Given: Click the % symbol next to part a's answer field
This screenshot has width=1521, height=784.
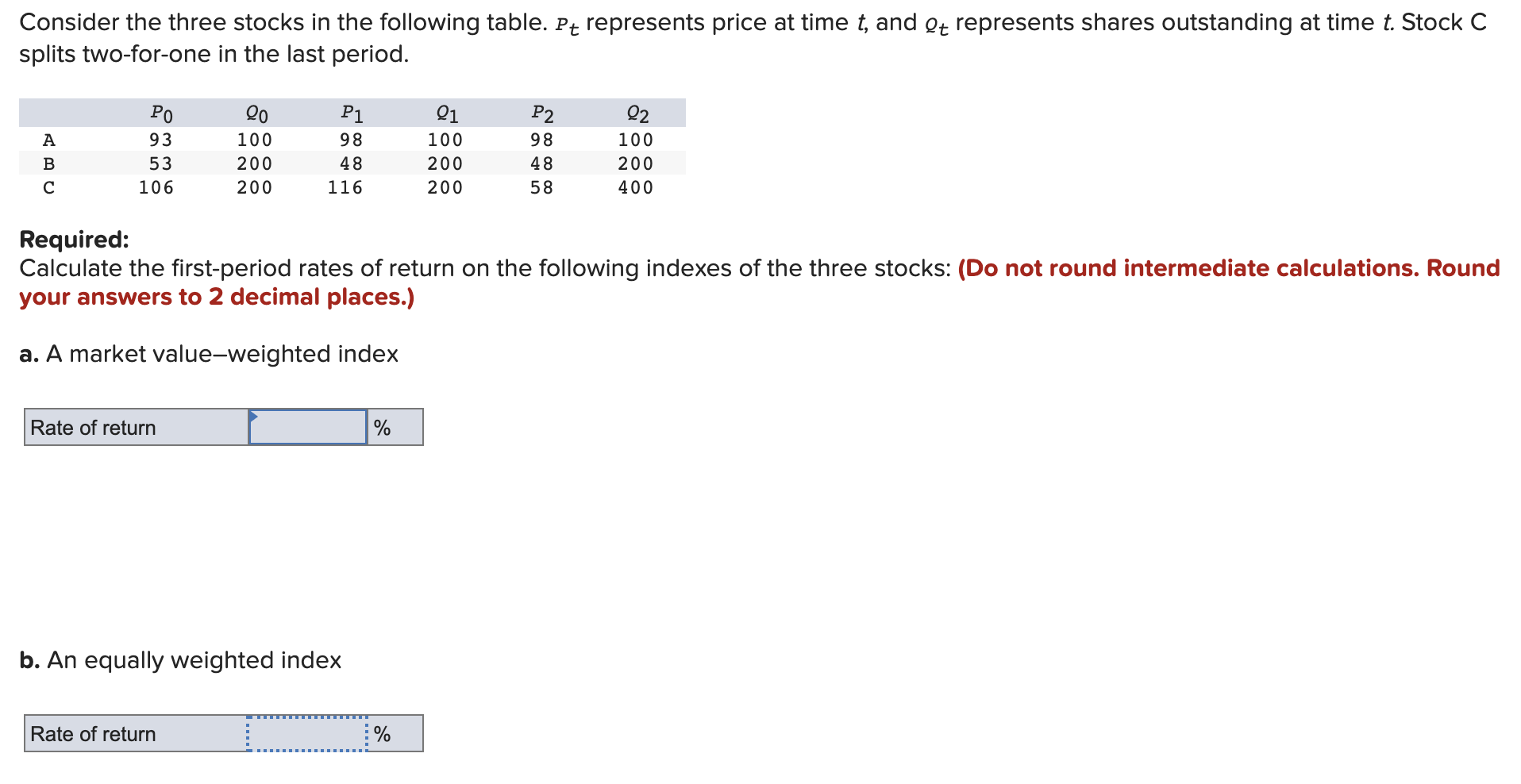Looking at the screenshot, I should (x=383, y=427).
